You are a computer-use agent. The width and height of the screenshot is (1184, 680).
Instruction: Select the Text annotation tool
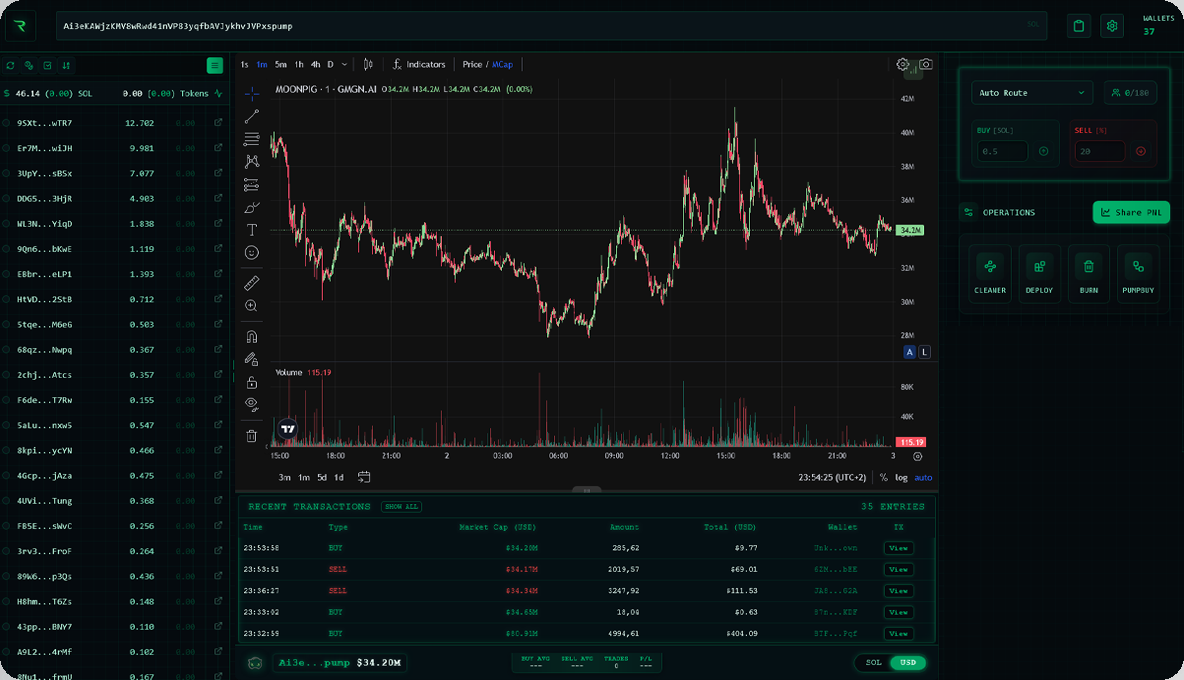click(x=251, y=230)
